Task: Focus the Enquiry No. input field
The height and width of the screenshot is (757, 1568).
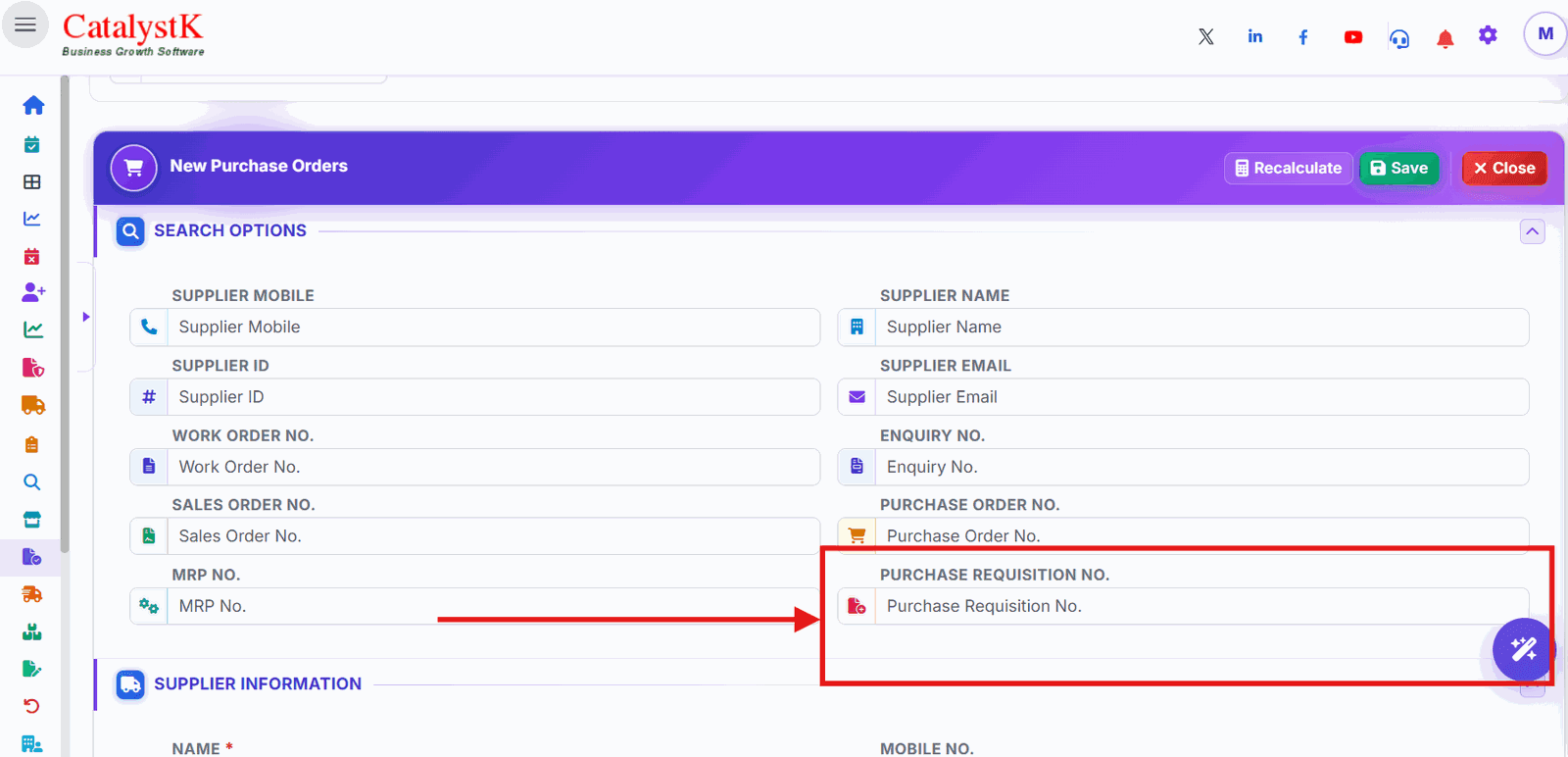Action: [x=1201, y=467]
